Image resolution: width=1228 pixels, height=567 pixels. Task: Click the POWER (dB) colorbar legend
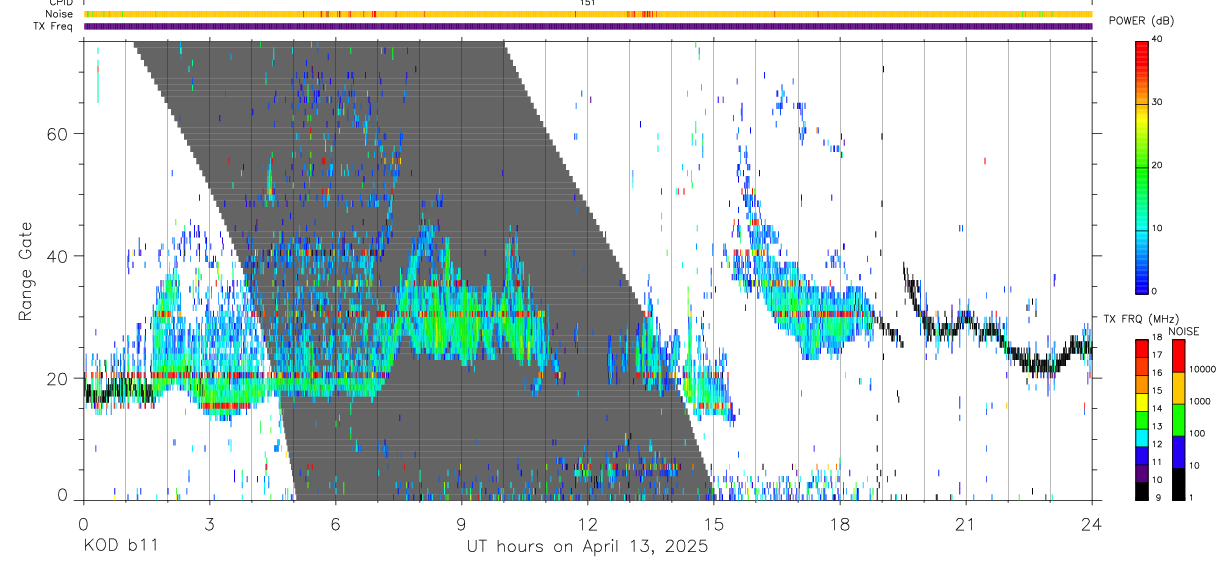point(1141,166)
